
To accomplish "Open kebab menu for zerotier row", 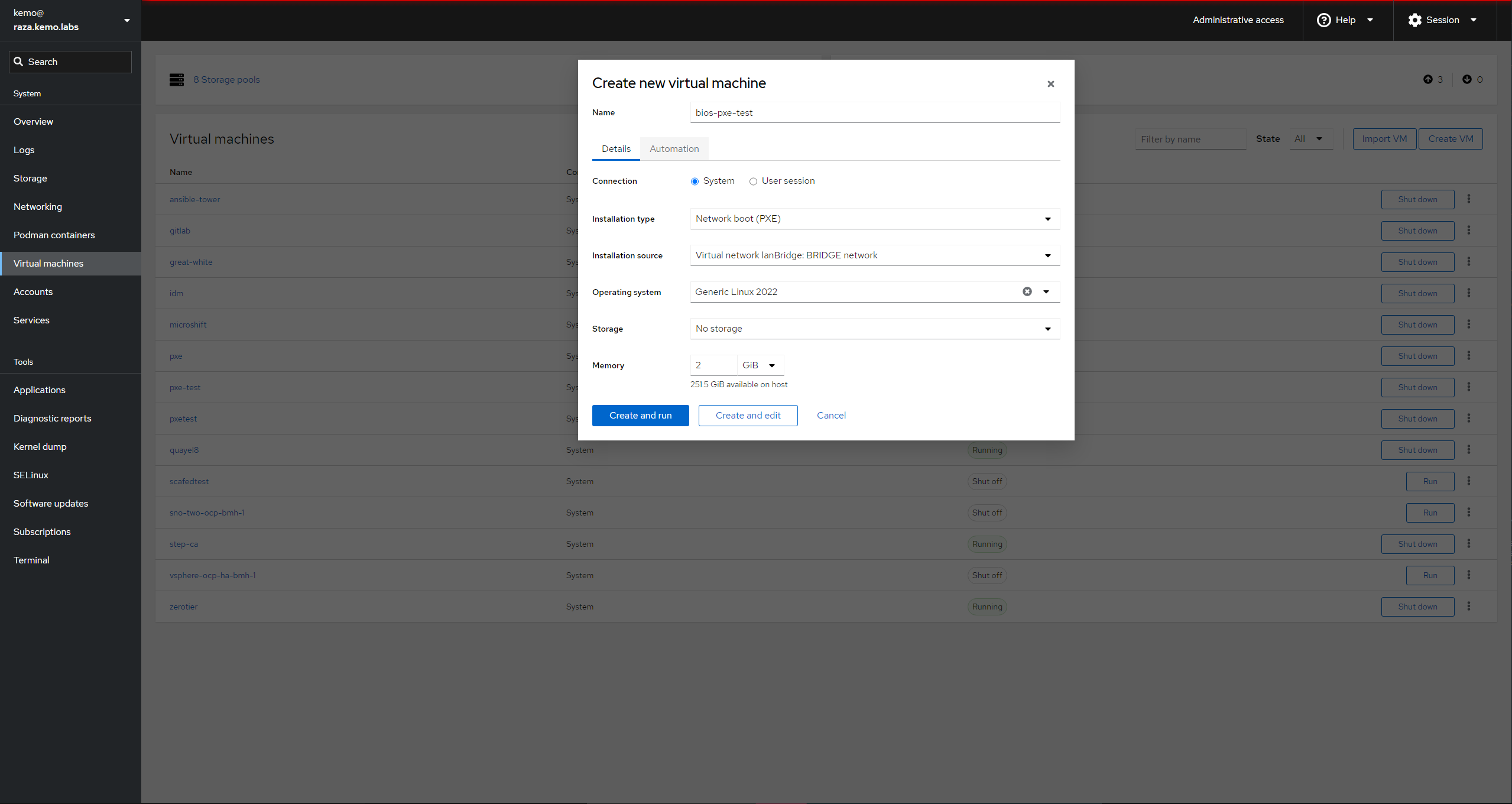I will pos(1469,607).
